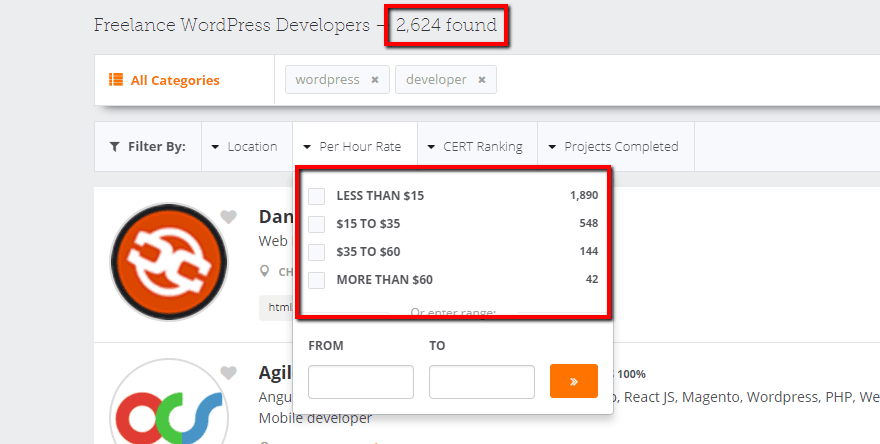Tick the $35 TO $60 checkbox
Viewport: 880px width, 444px height.
[x=316, y=252]
